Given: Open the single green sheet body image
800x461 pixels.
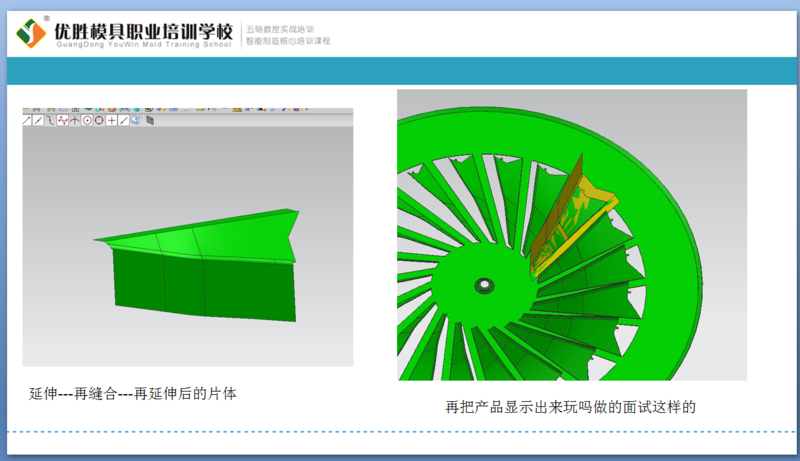Looking at the screenshot, I should [188, 237].
